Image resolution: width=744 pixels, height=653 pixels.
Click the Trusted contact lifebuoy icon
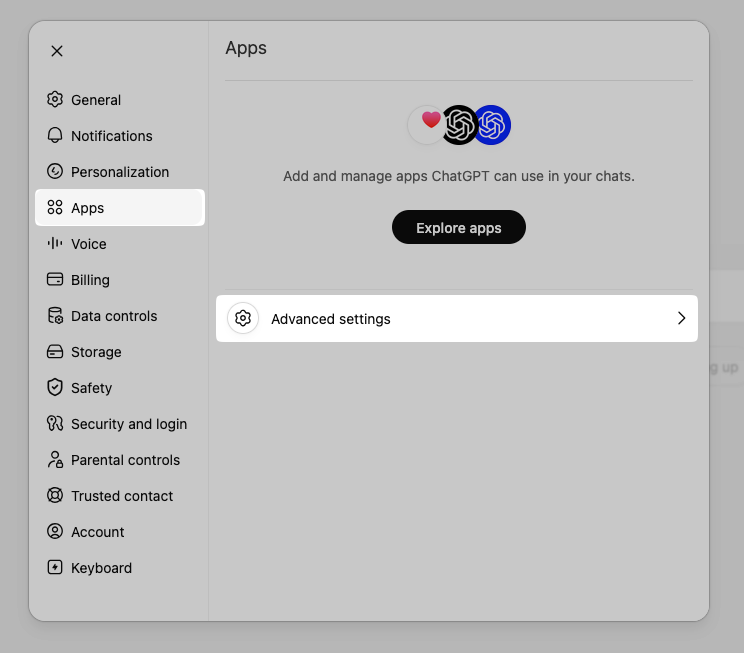point(55,495)
